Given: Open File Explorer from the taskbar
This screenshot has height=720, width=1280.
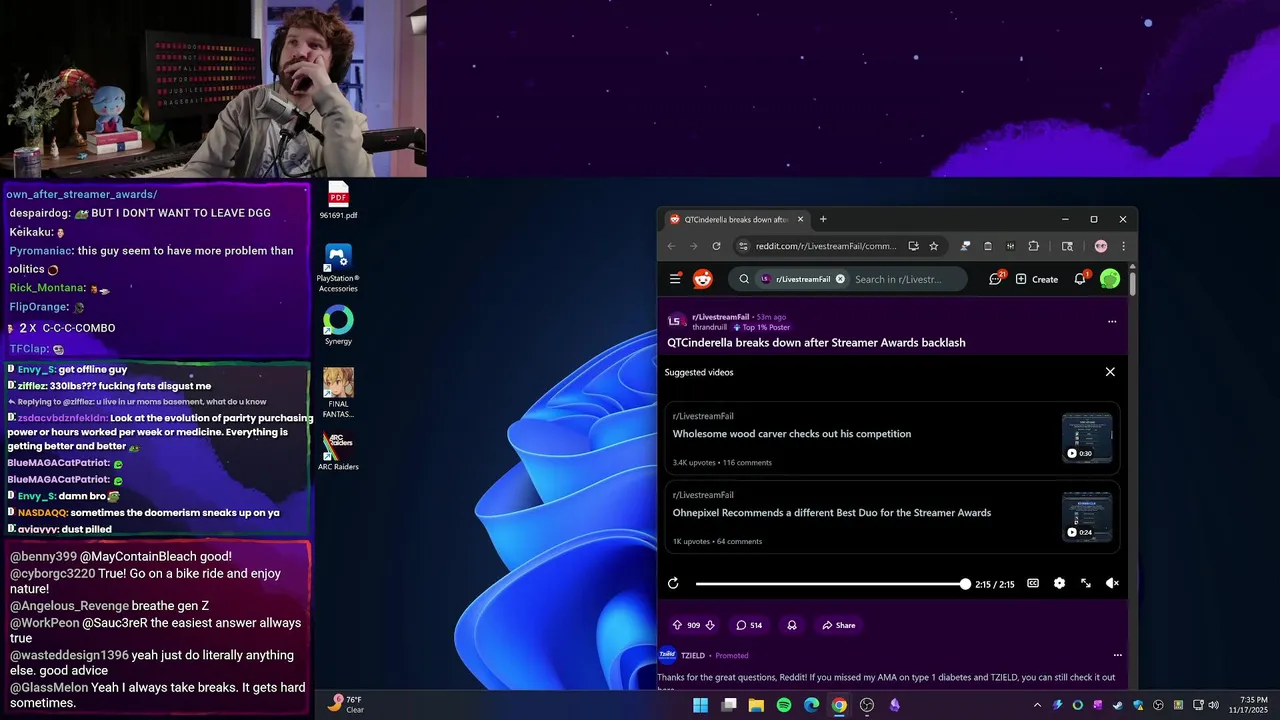Looking at the screenshot, I should pos(757,705).
